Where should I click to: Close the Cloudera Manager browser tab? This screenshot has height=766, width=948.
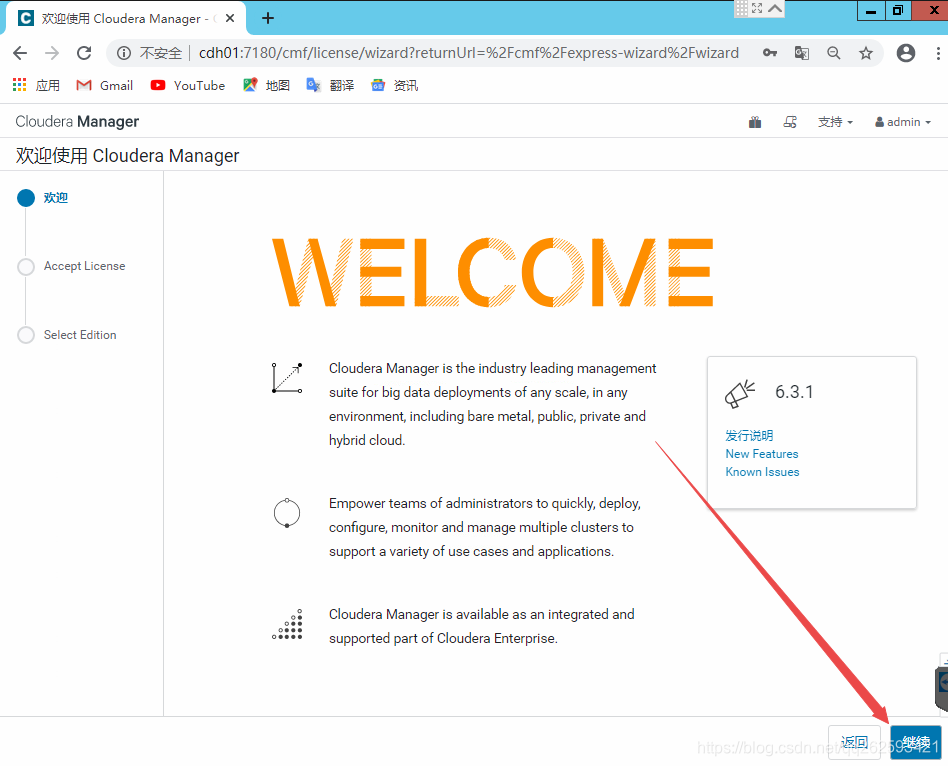pyautogui.click(x=230, y=18)
